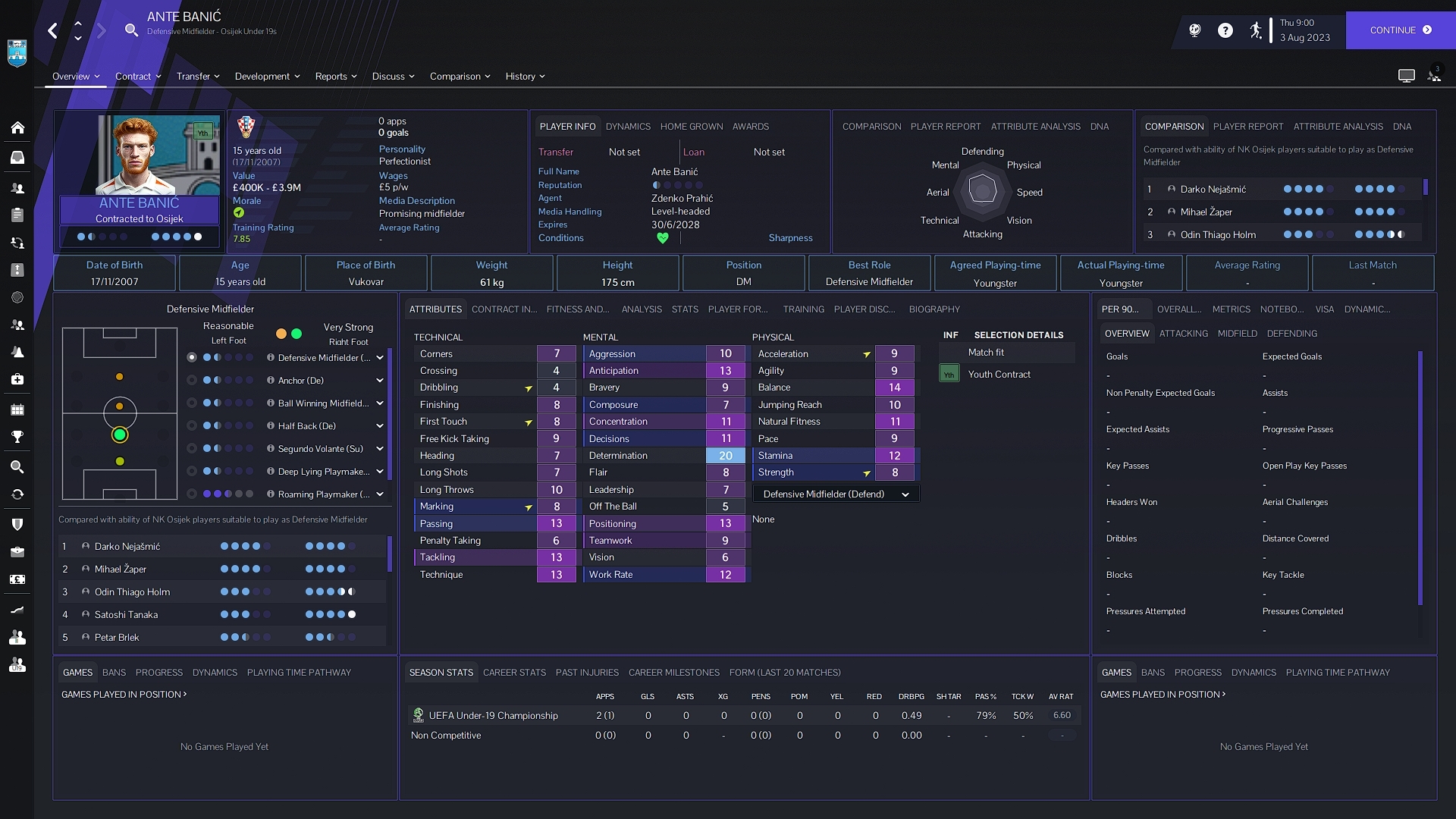Open the Scouting magnifier sidebar icon
Viewport: 1456px width, 819px height.
(x=17, y=467)
